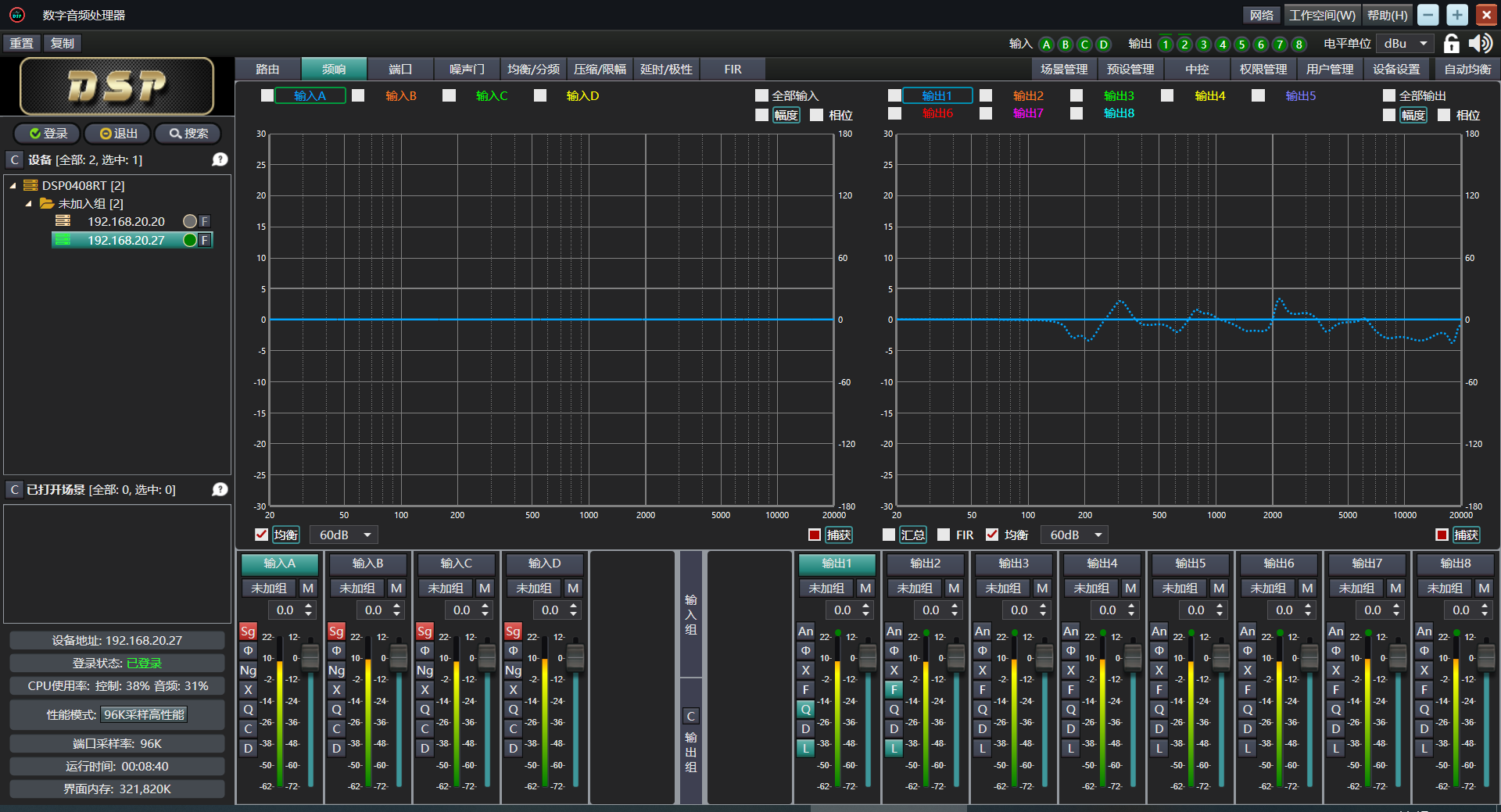Enable the 全部输出 checkbox
Screen dimensions: 1501x812
pyautogui.click(x=1389, y=95)
